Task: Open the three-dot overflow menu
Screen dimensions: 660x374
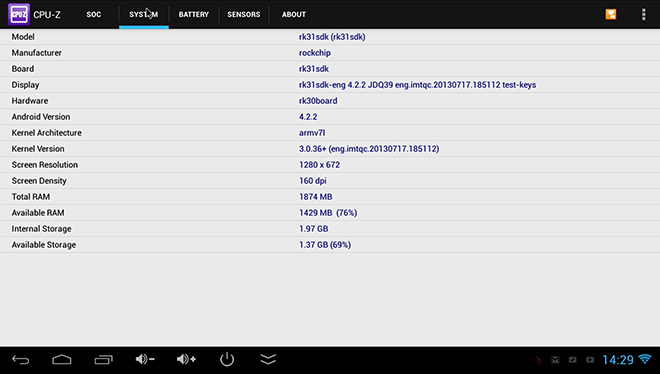Action: point(644,14)
